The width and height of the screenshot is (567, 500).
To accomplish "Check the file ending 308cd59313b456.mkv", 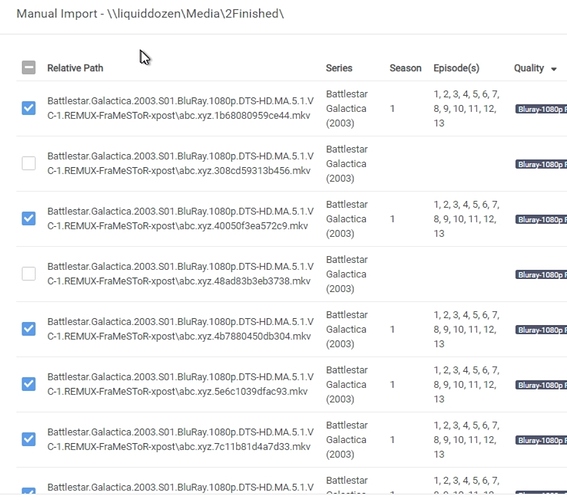I will click(x=29, y=163).
